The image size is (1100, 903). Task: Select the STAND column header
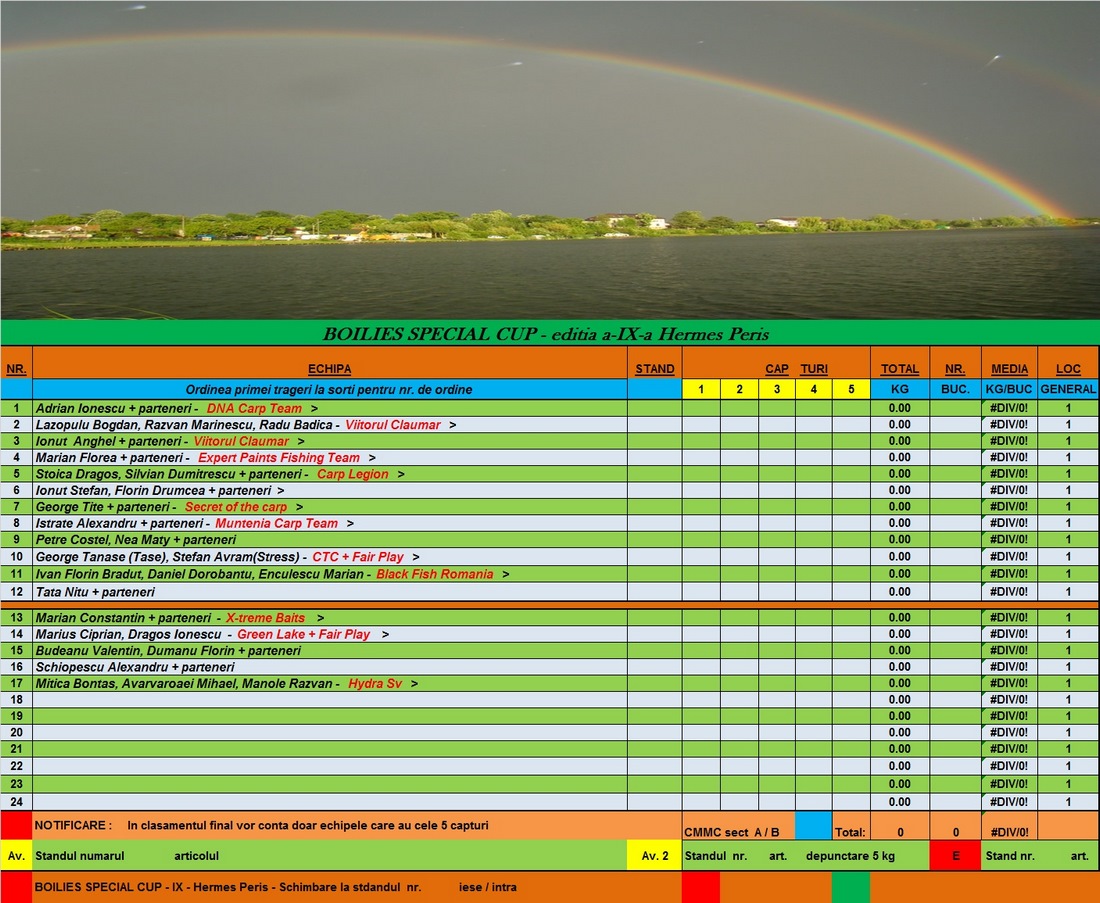click(x=655, y=369)
